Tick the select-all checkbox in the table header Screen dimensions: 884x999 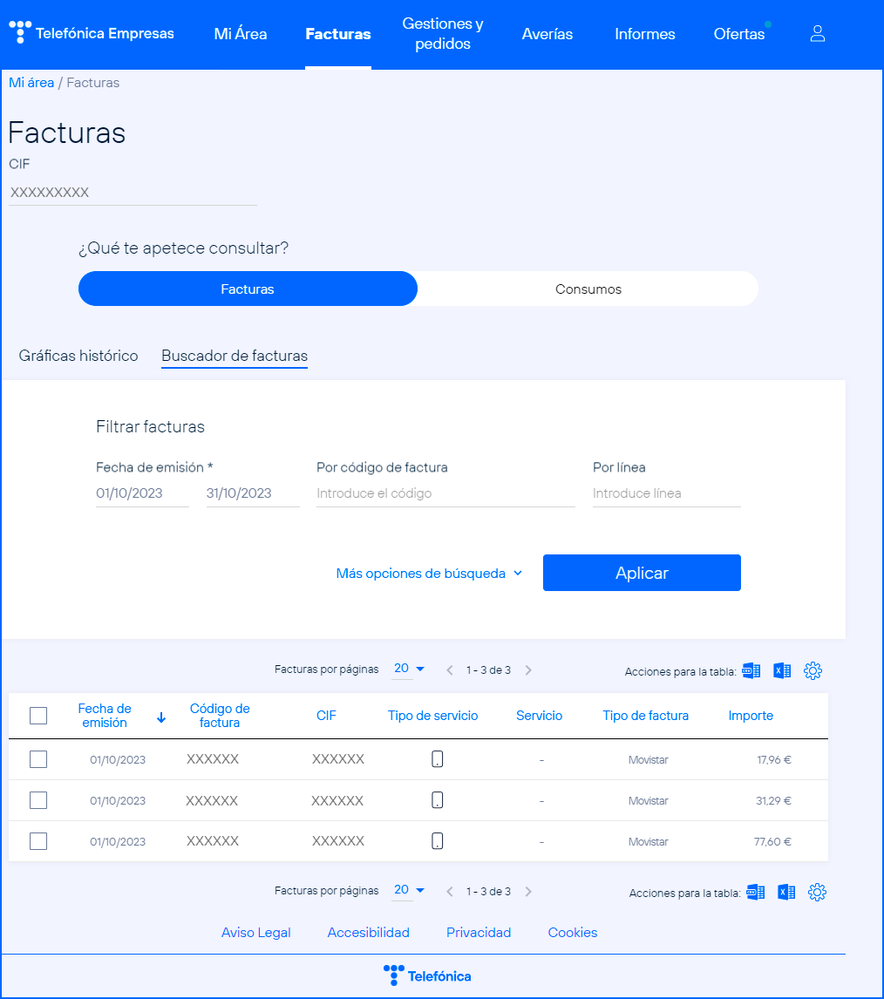click(38, 715)
